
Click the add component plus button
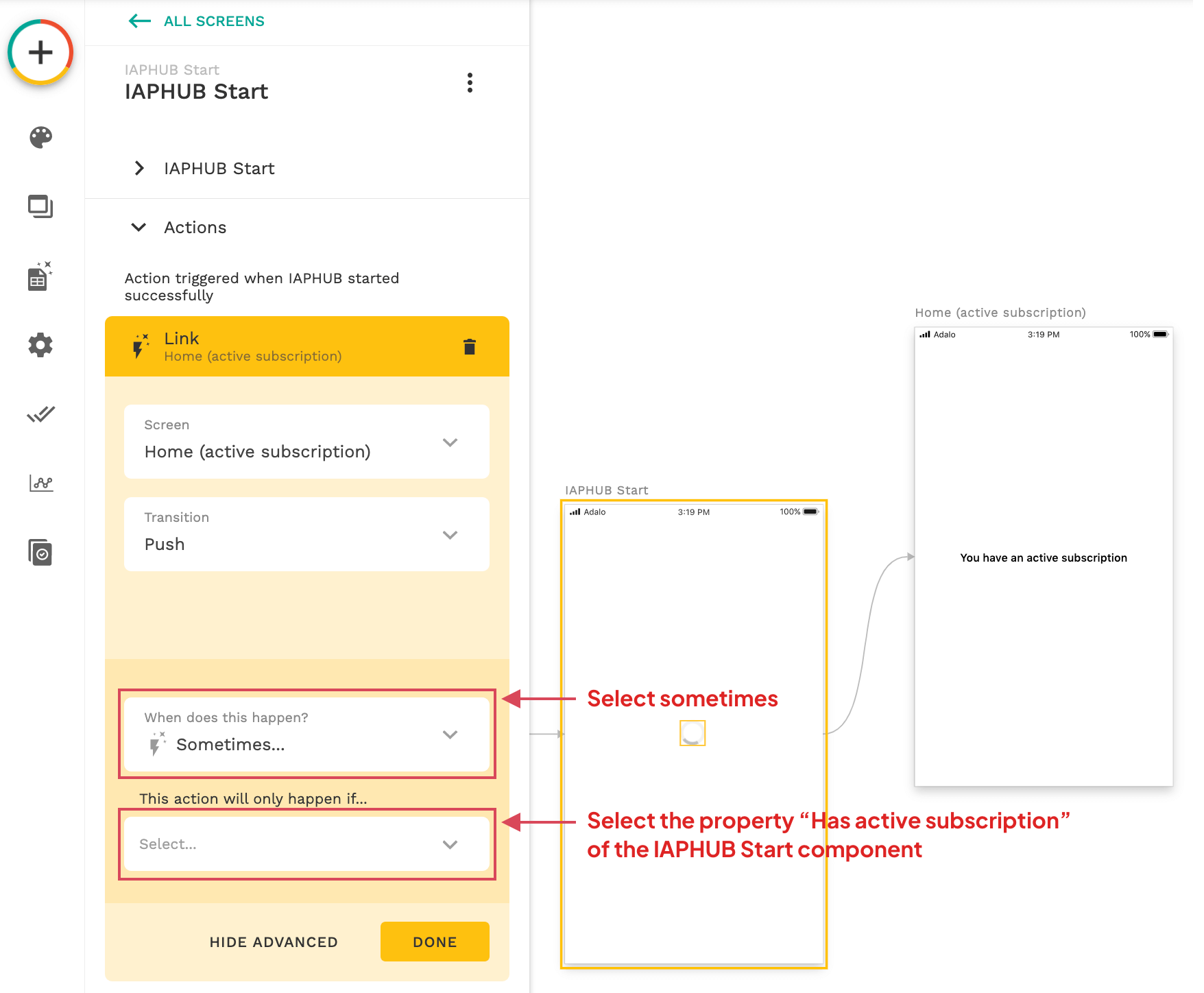click(x=40, y=53)
